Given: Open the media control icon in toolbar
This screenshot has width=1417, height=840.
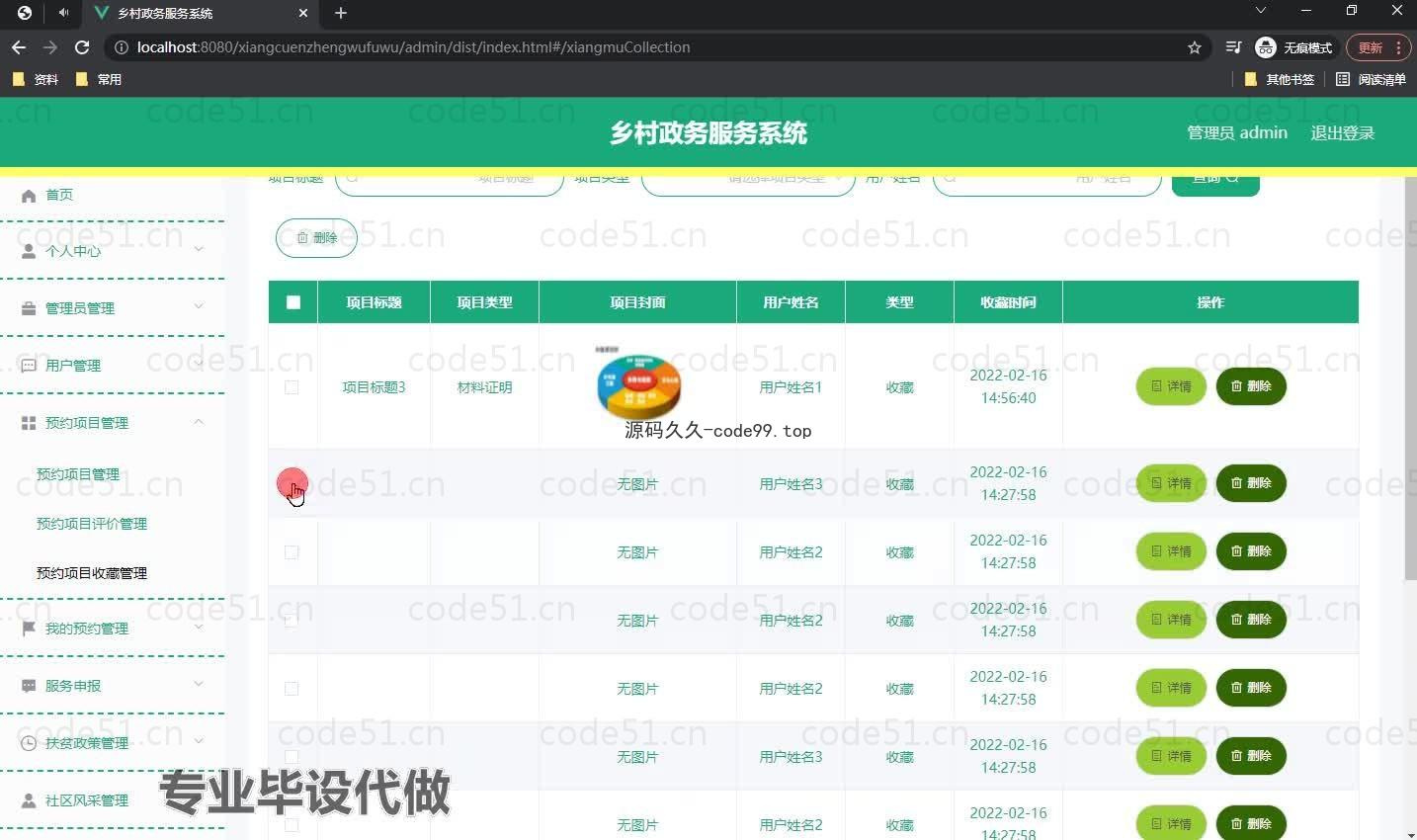Looking at the screenshot, I should coord(1233,47).
